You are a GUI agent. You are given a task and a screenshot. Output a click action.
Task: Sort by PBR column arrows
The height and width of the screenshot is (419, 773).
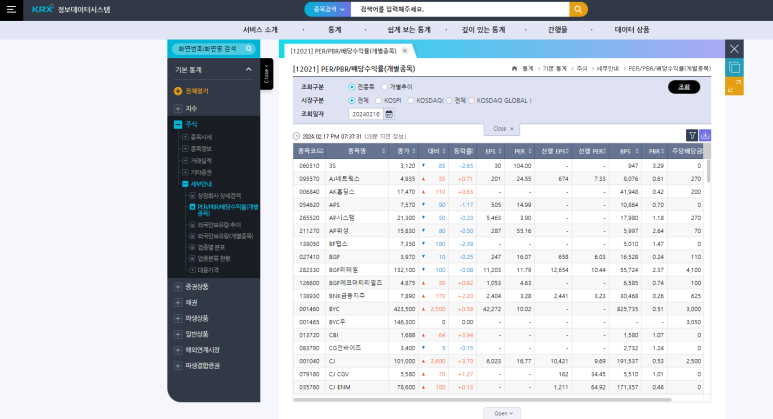point(663,151)
